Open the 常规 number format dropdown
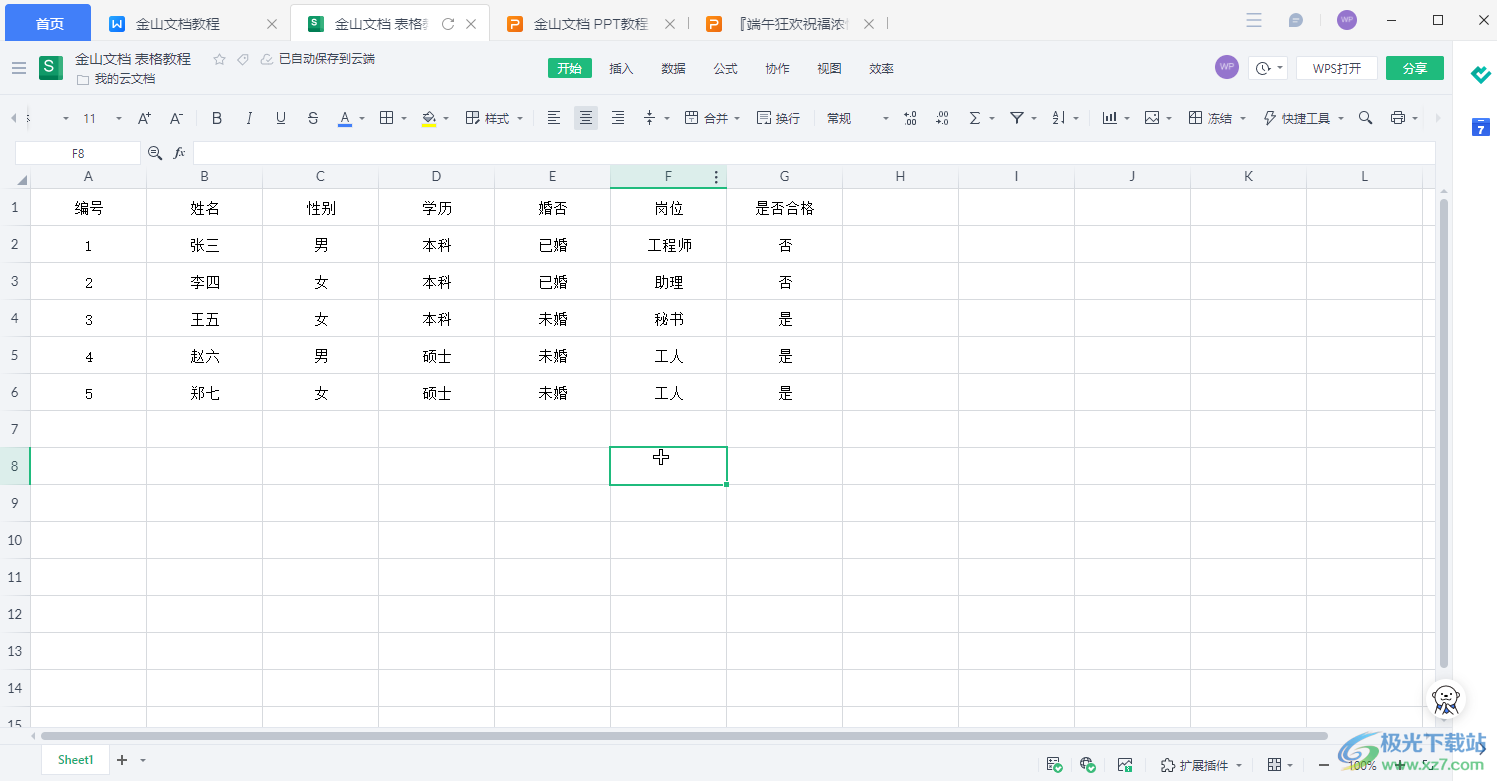 tap(857, 118)
